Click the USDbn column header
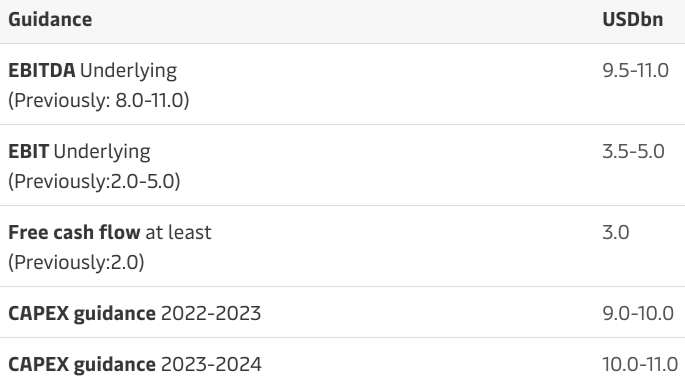 coord(633,20)
